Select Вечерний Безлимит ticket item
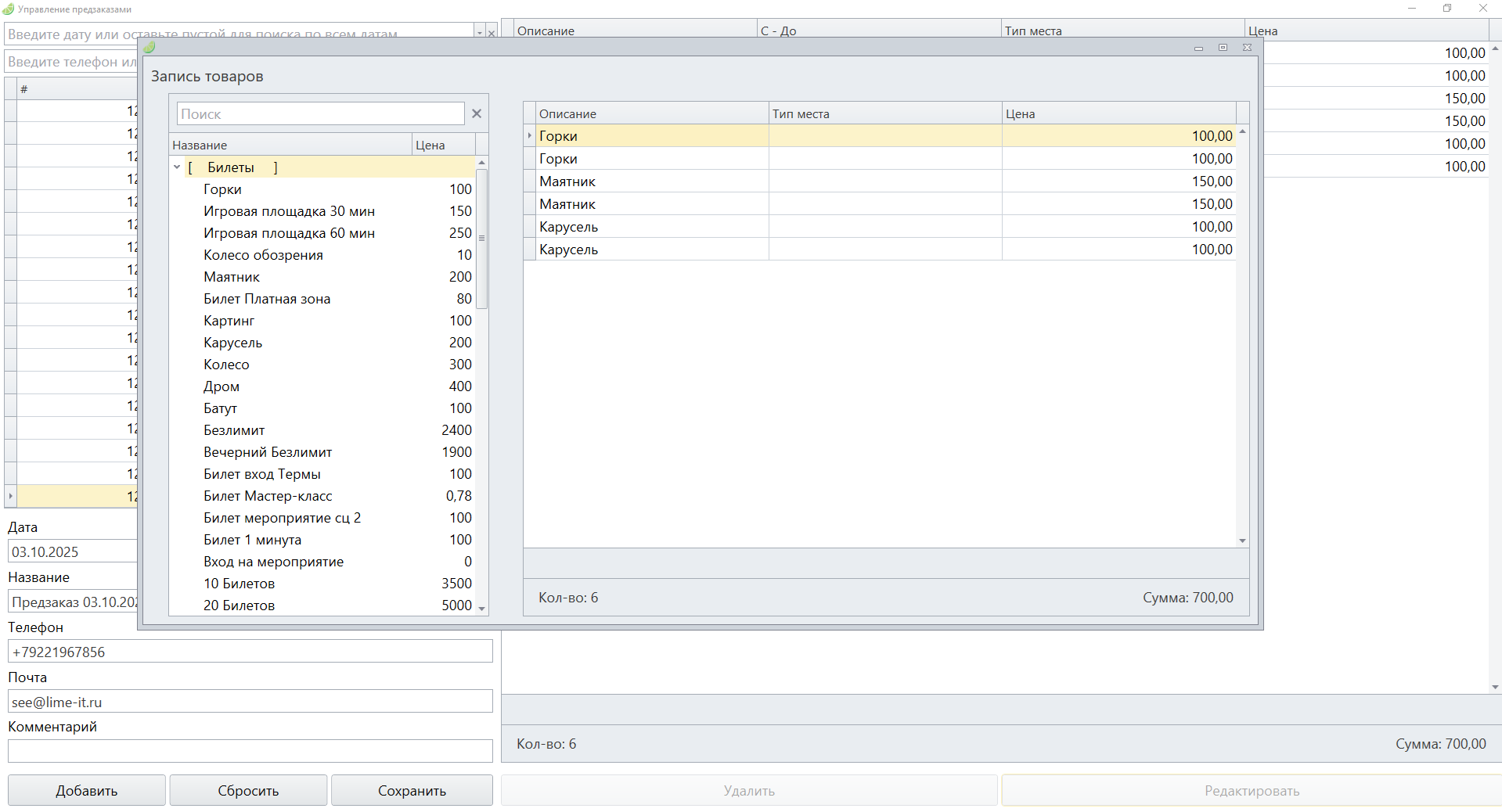The height and width of the screenshot is (812, 1502). 268,452
